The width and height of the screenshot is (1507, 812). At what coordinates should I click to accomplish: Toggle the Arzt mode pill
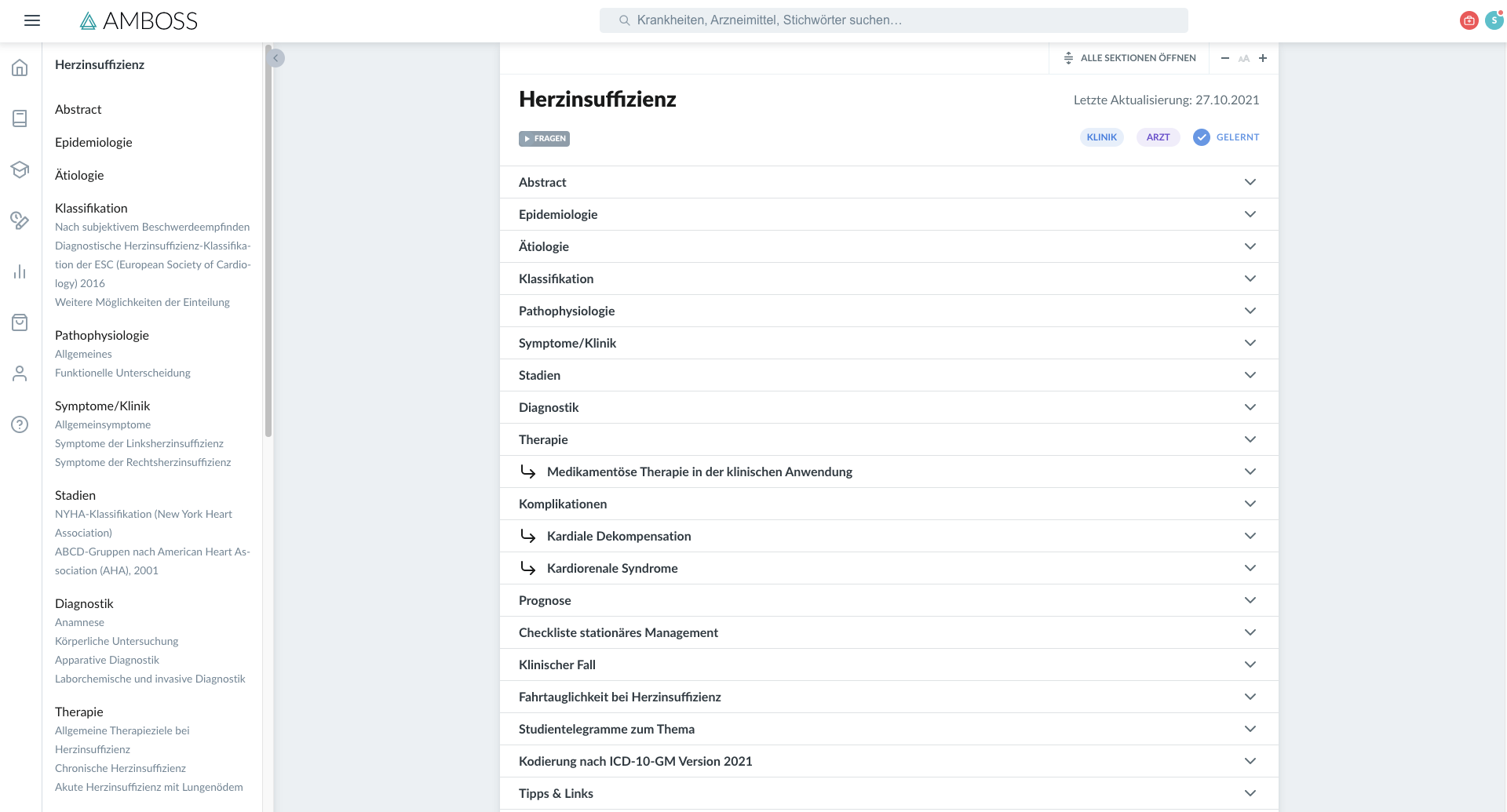pyautogui.click(x=1158, y=137)
